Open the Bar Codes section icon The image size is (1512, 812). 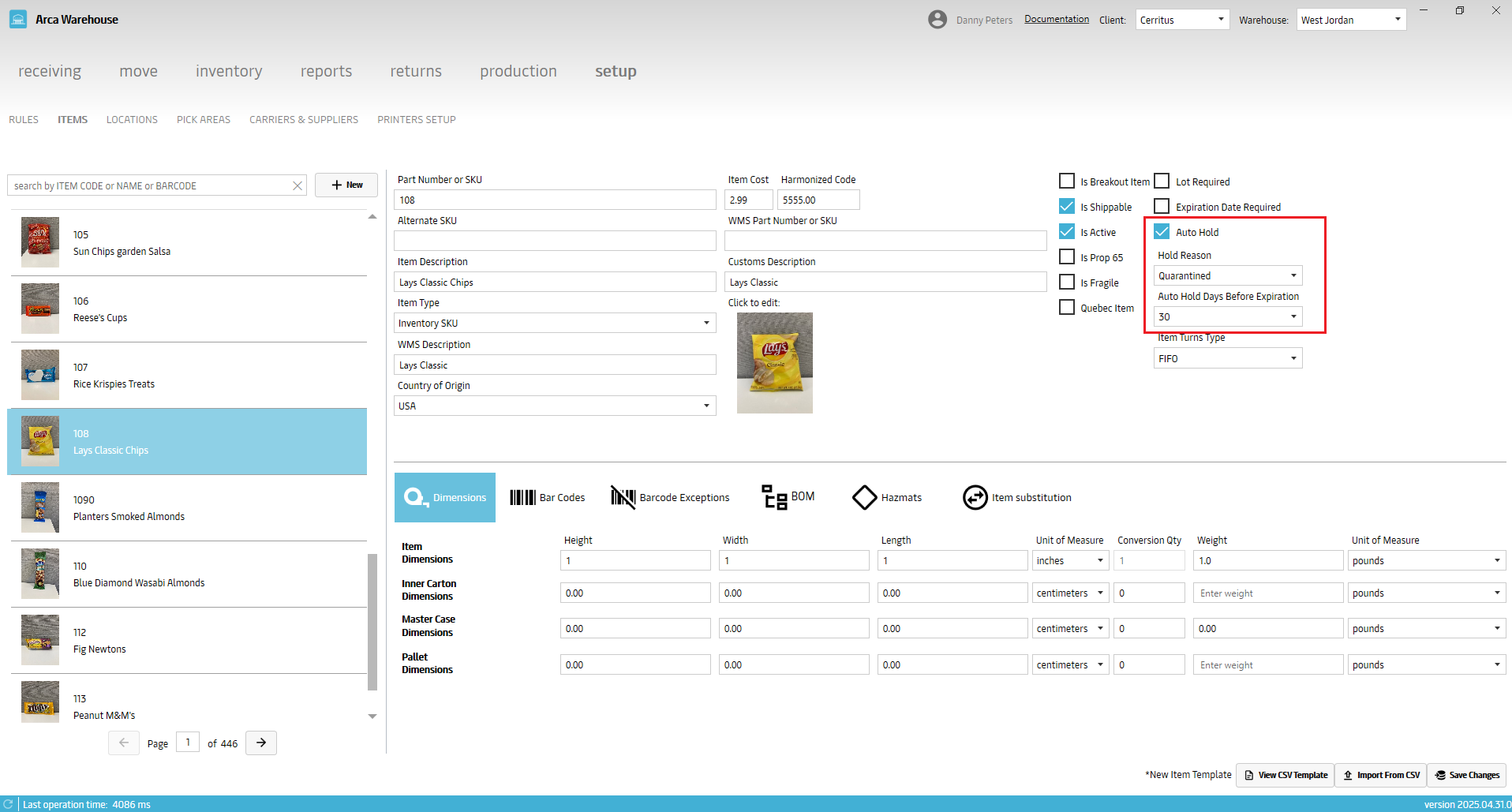point(522,497)
